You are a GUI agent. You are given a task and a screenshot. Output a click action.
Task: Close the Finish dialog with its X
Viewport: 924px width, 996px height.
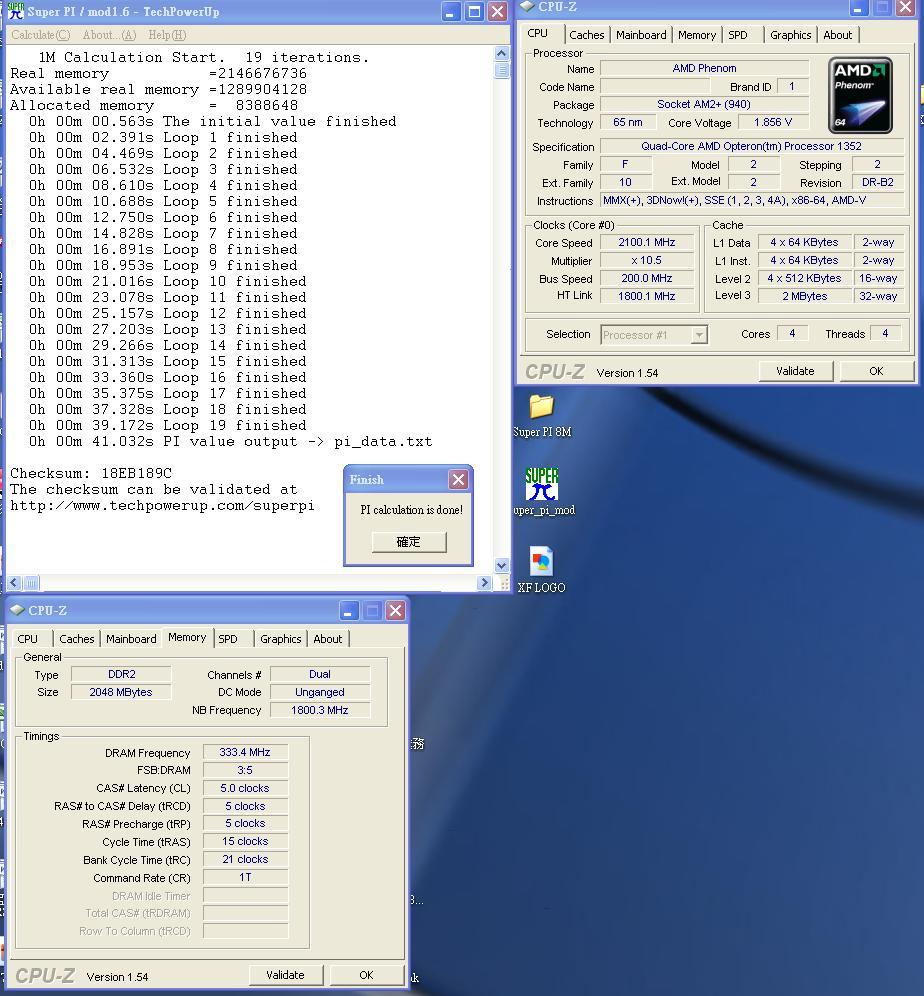click(x=458, y=480)
